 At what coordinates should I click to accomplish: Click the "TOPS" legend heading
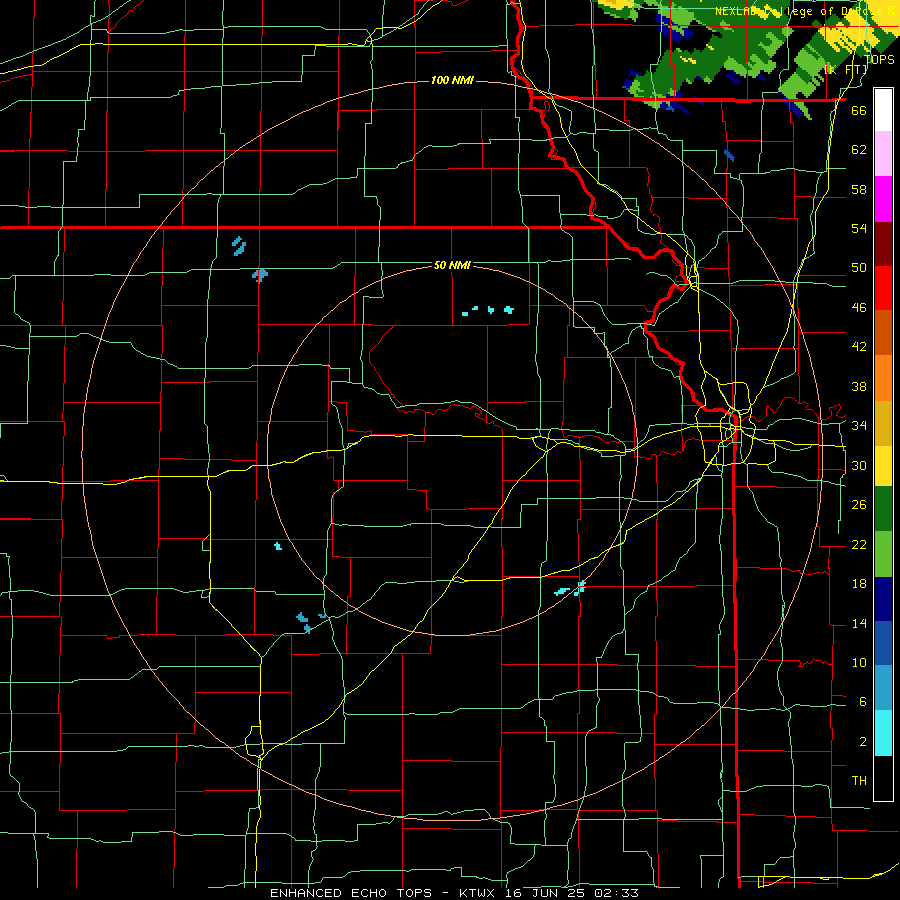tap(879, 60)
